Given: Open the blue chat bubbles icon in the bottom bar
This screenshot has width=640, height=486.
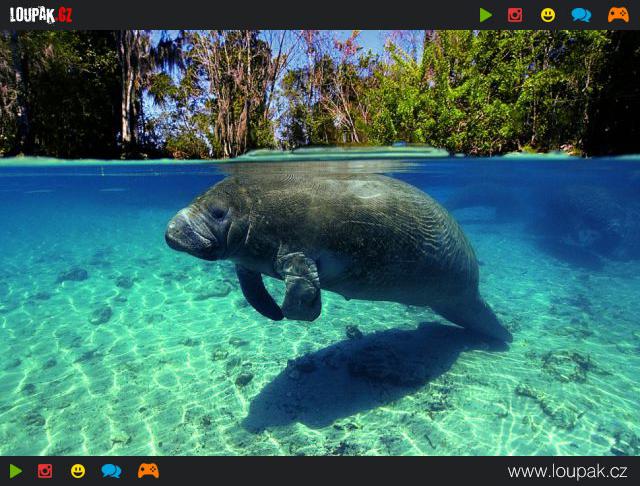Looking at the screenshot, I should [111, 471].
